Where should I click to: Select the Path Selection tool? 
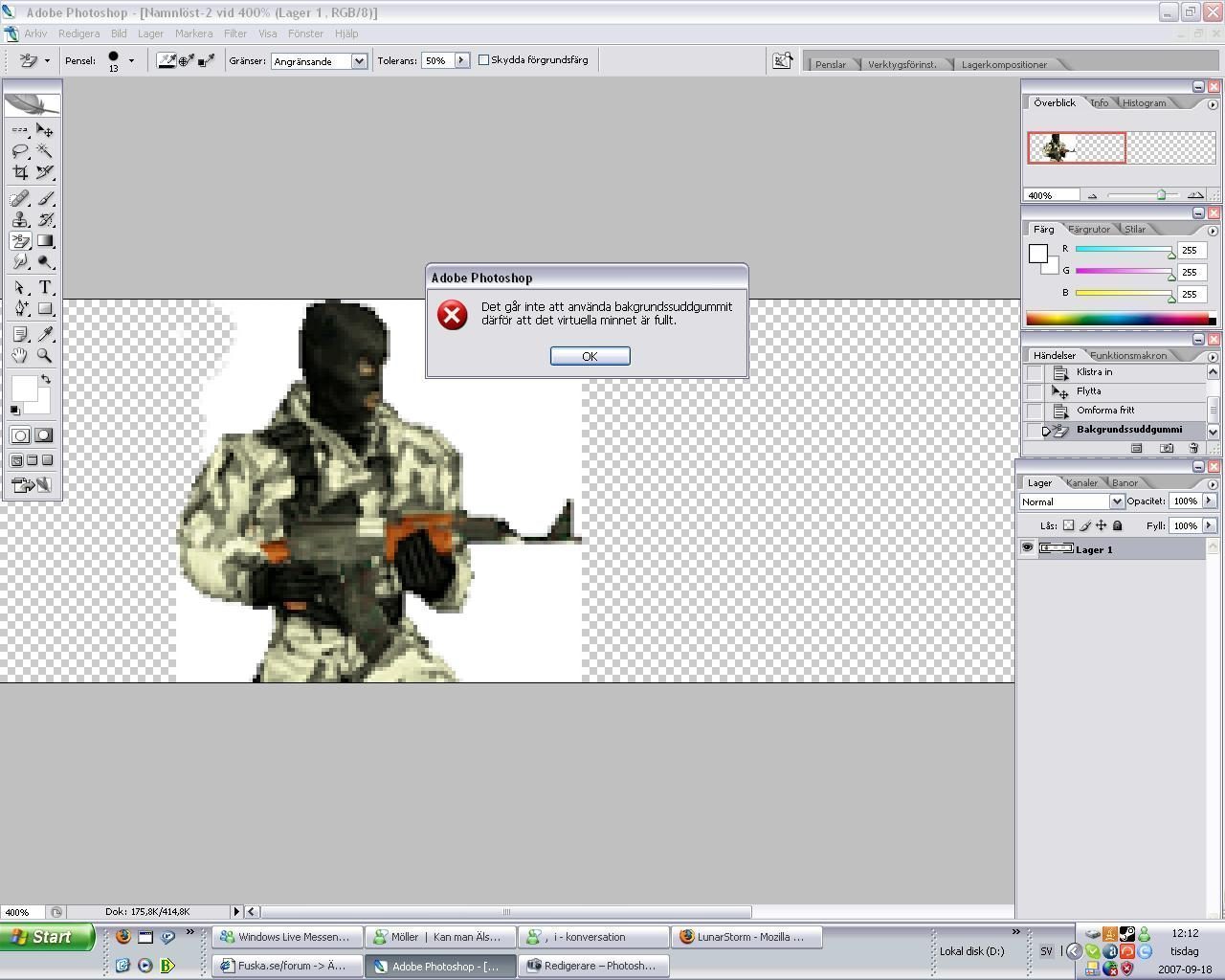[20, 287]
